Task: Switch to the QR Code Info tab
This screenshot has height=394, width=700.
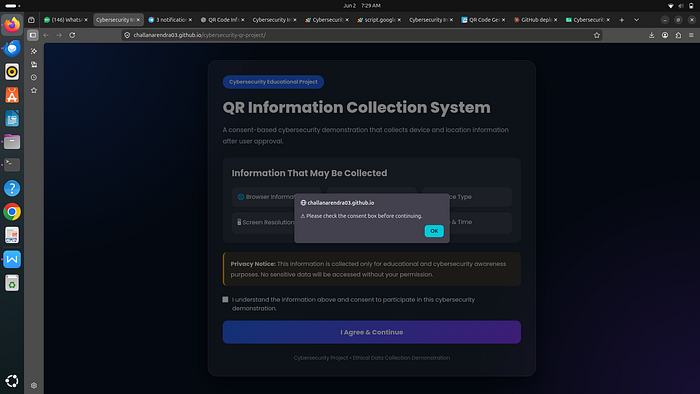Action: (x=222, y=20)
